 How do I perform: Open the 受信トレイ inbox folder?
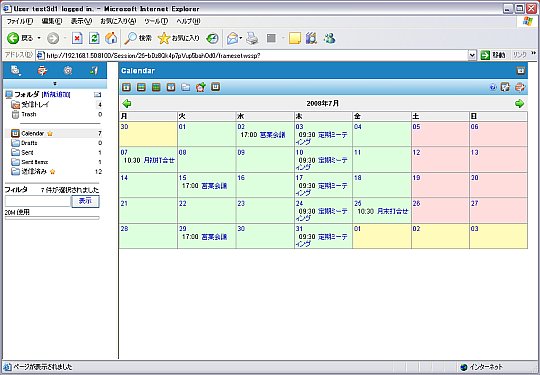point(35,105)
